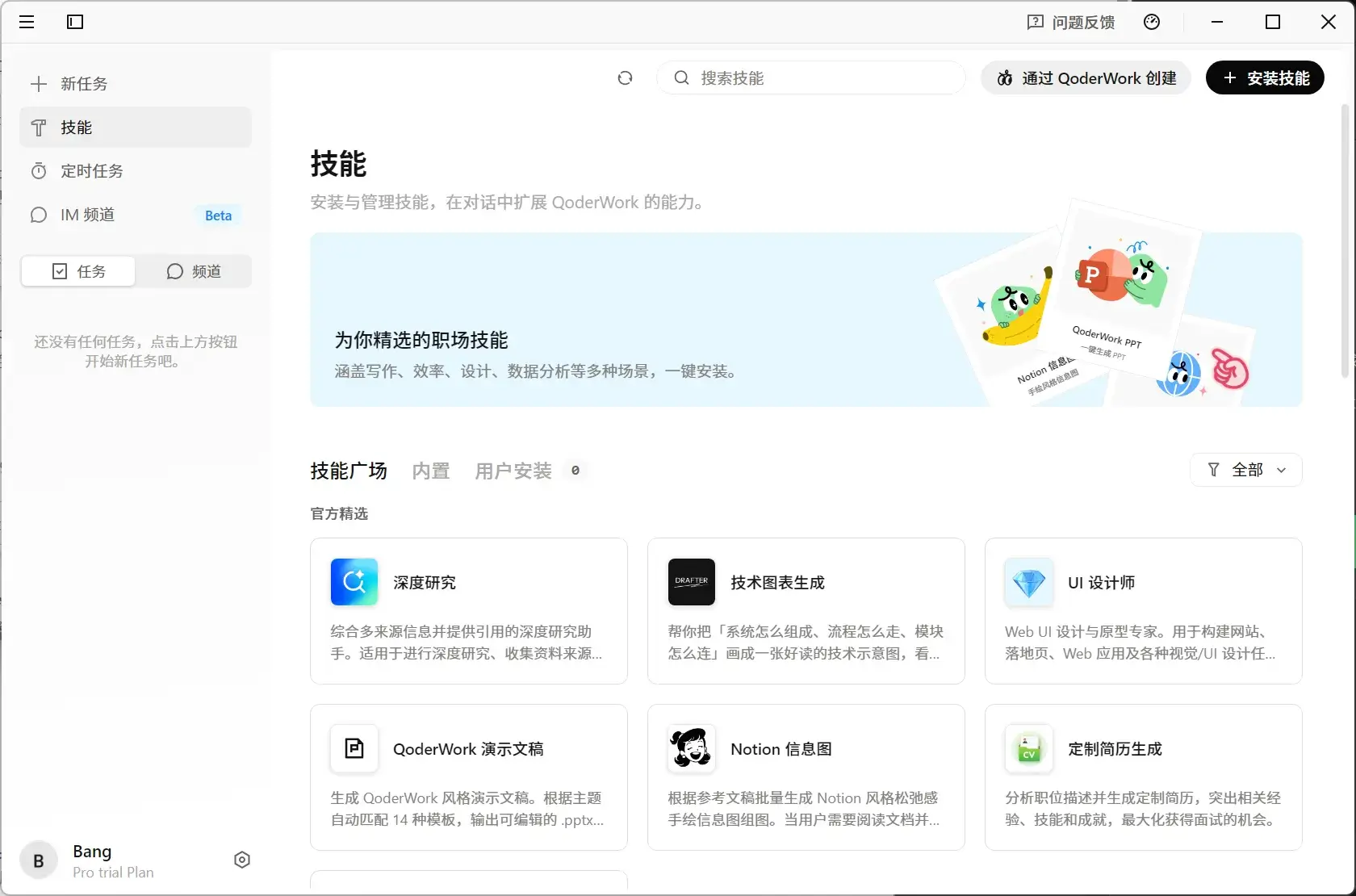Viewport: 1356px width, 896px height.
Task: Select the 用户安装 tab
Action: tap(513, 471)
